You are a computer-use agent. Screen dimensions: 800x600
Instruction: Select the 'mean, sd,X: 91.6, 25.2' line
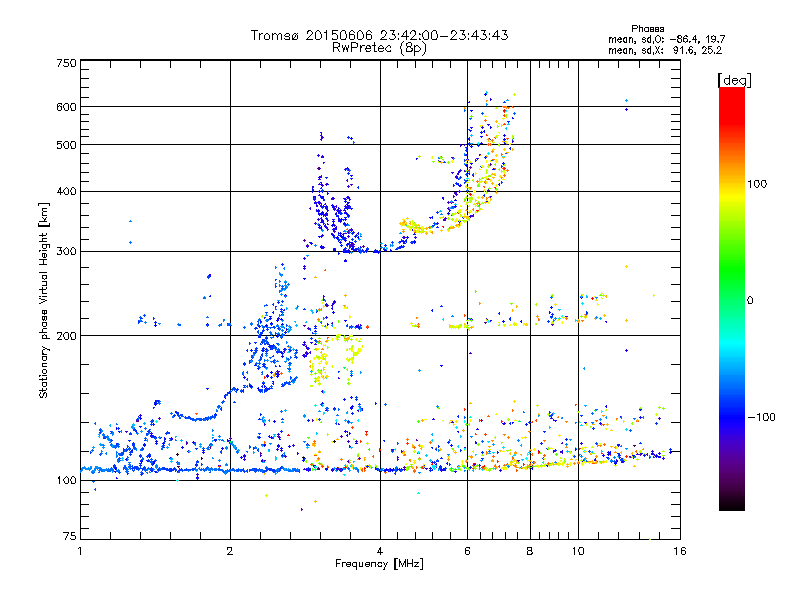pyautogui.click(x=665, y=50)
